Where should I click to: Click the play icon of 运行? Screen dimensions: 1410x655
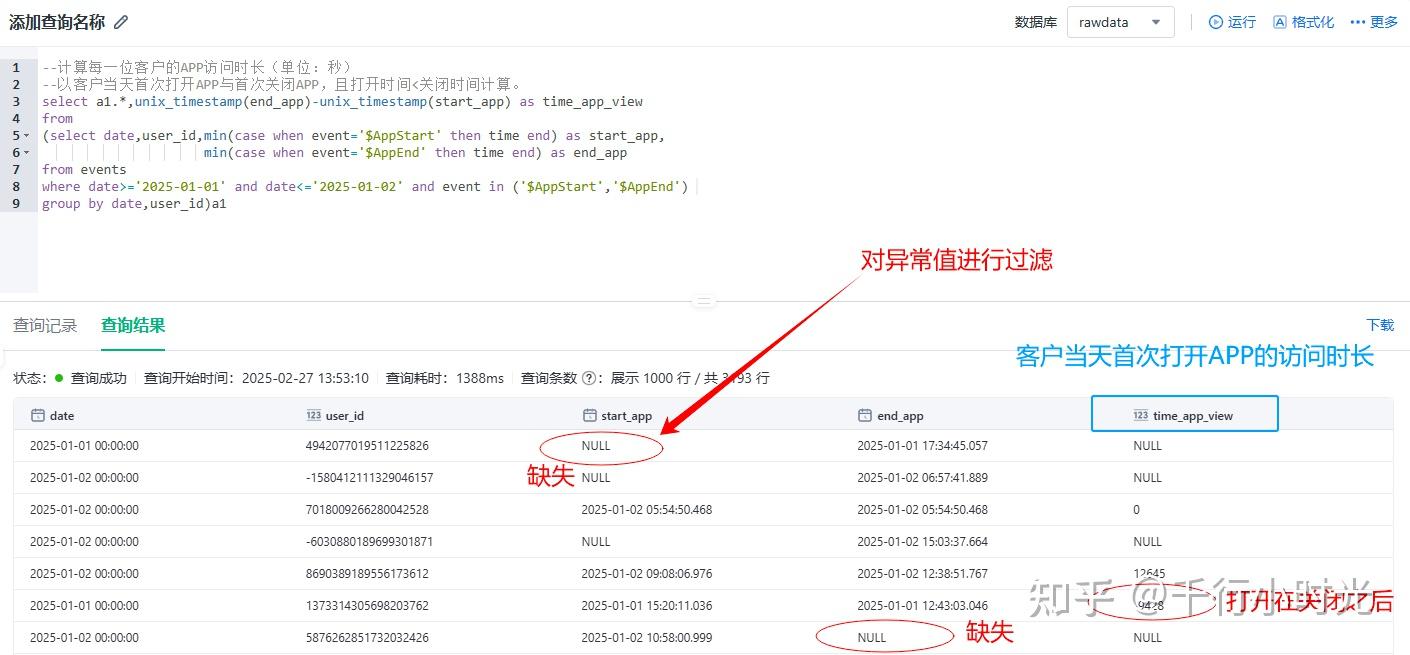pos(1216,22)
